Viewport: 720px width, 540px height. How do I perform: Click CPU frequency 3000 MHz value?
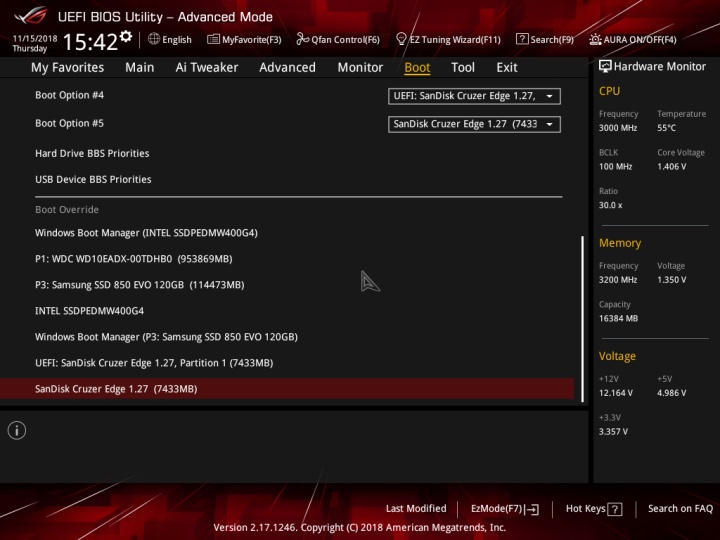pos(618,128)
